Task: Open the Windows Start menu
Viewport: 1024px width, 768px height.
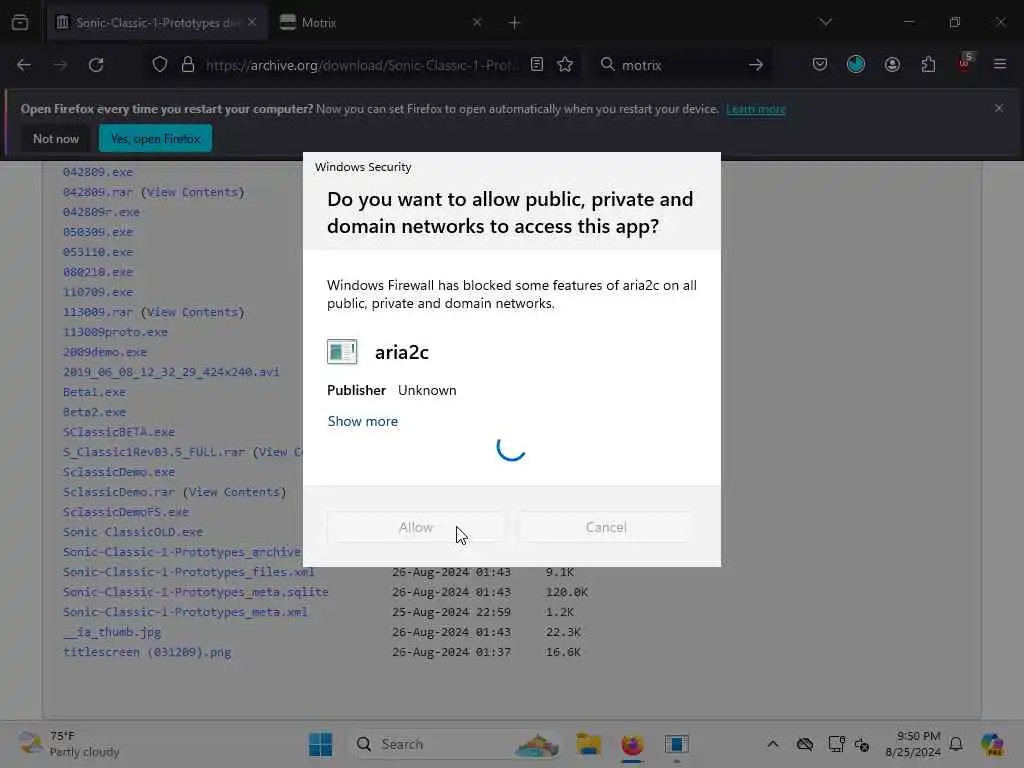Action: pos(320,744)
